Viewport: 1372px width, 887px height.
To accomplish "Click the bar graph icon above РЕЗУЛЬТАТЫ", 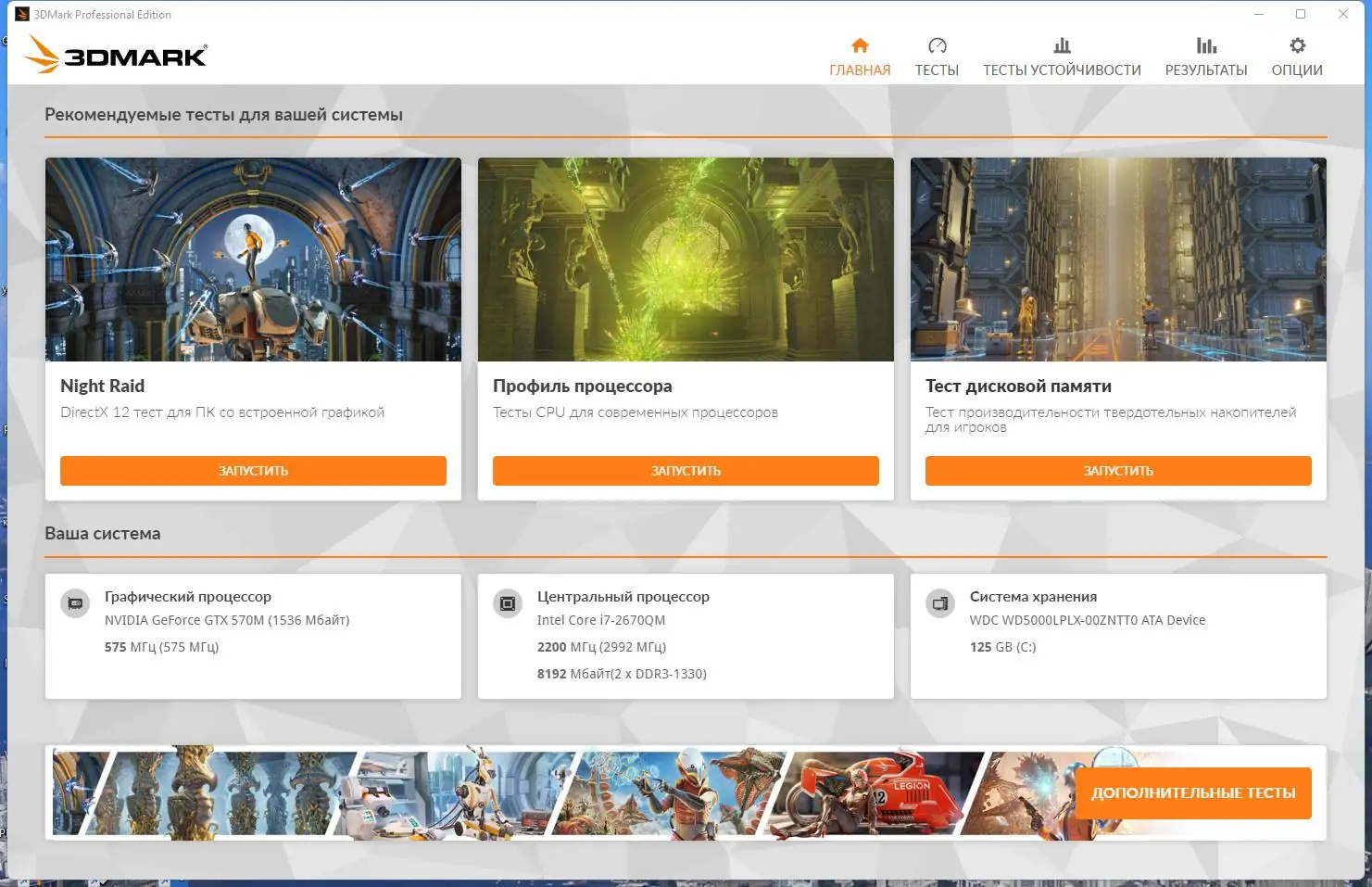I will (1206, 45).
